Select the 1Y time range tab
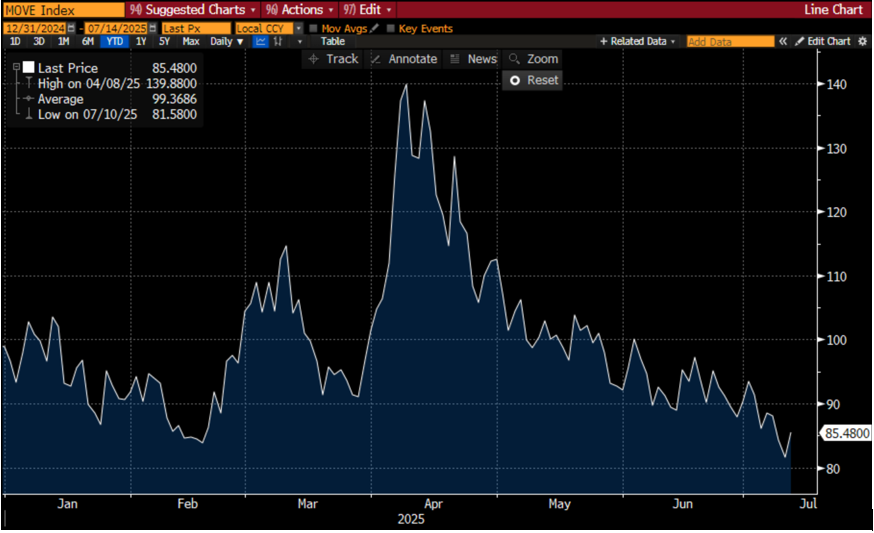 point(141,41)
